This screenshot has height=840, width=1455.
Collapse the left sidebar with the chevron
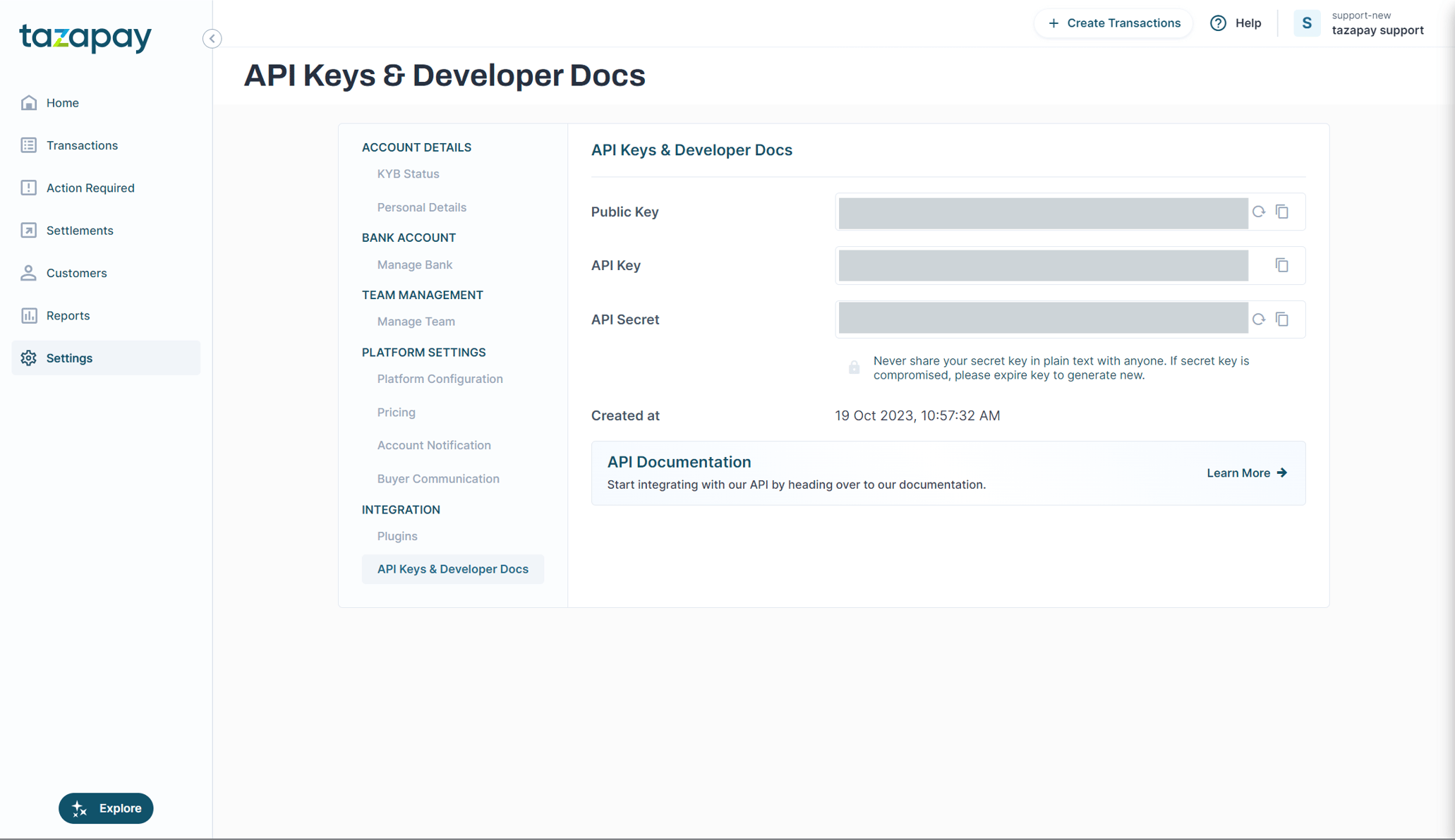[x=212, y=39]
